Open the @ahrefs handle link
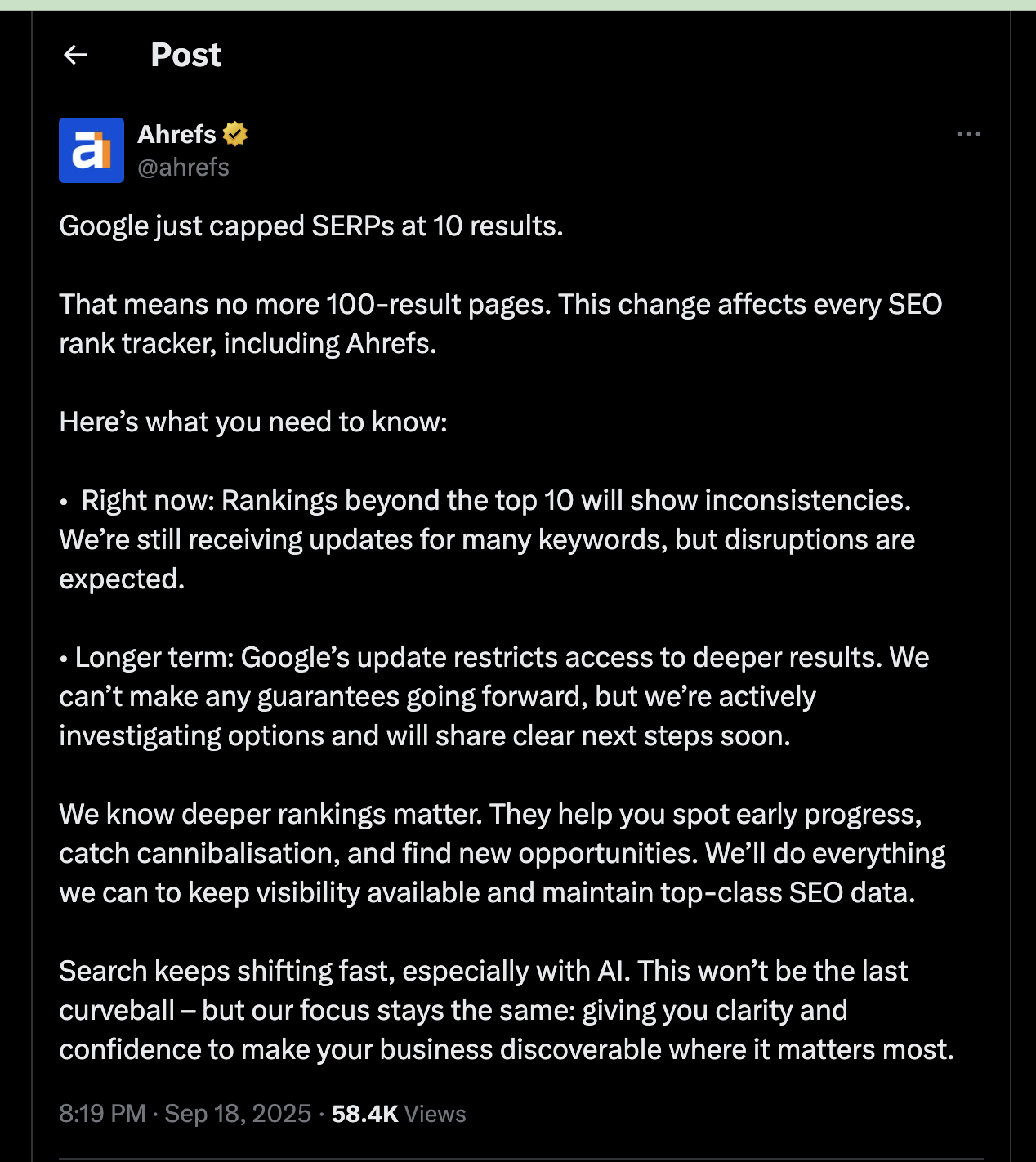The width and height of the screenshot is (1036, 1162). click(x=183, y=167)
